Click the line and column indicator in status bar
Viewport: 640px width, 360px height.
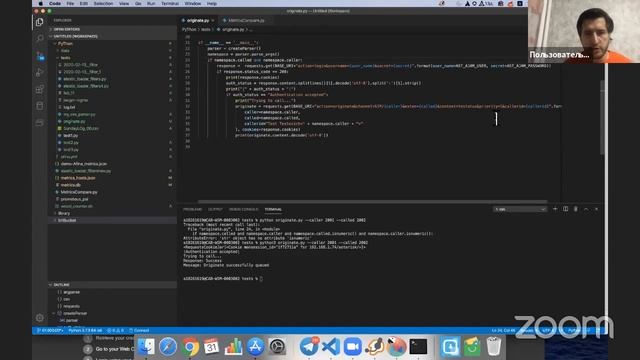pos(503,330)
